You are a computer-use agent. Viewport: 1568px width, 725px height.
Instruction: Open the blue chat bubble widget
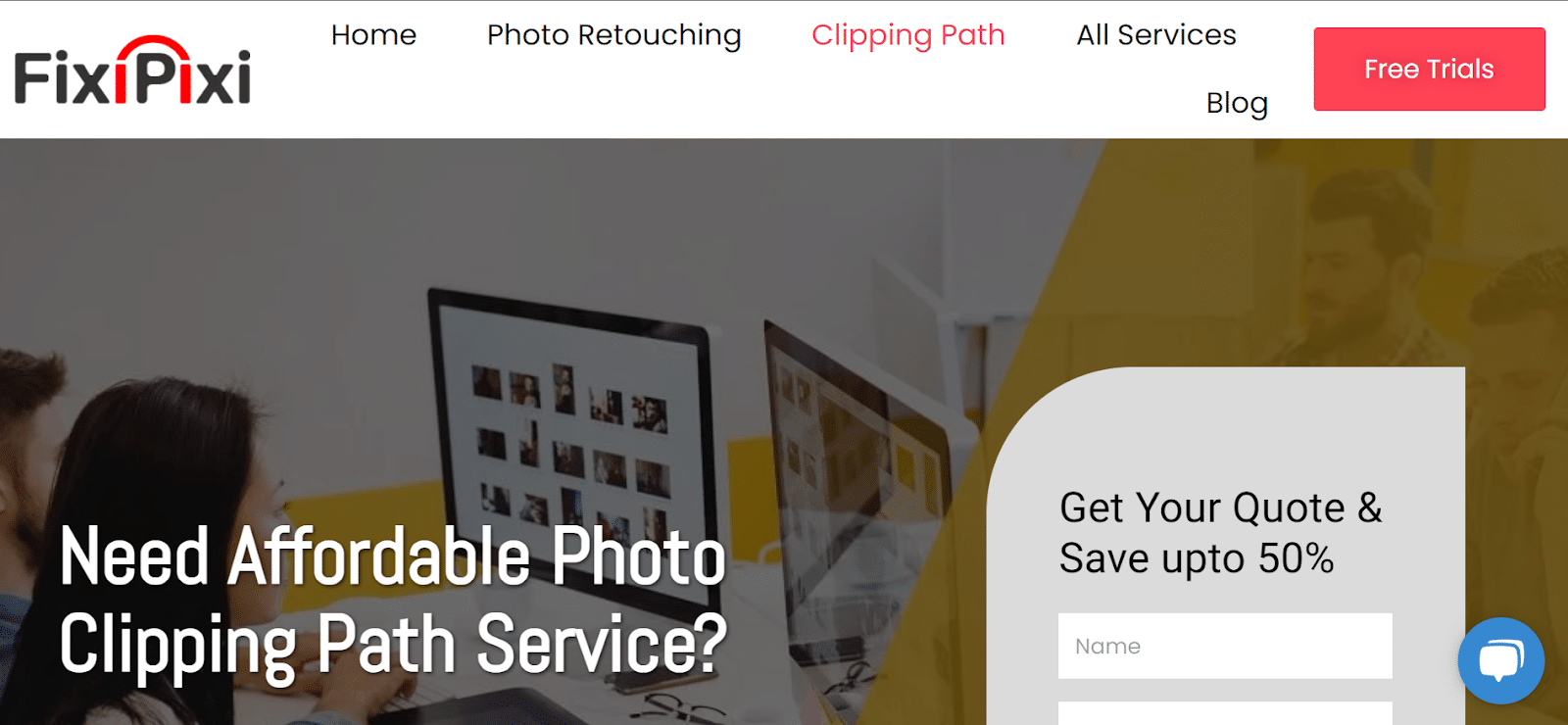[x=1500, y=660]
